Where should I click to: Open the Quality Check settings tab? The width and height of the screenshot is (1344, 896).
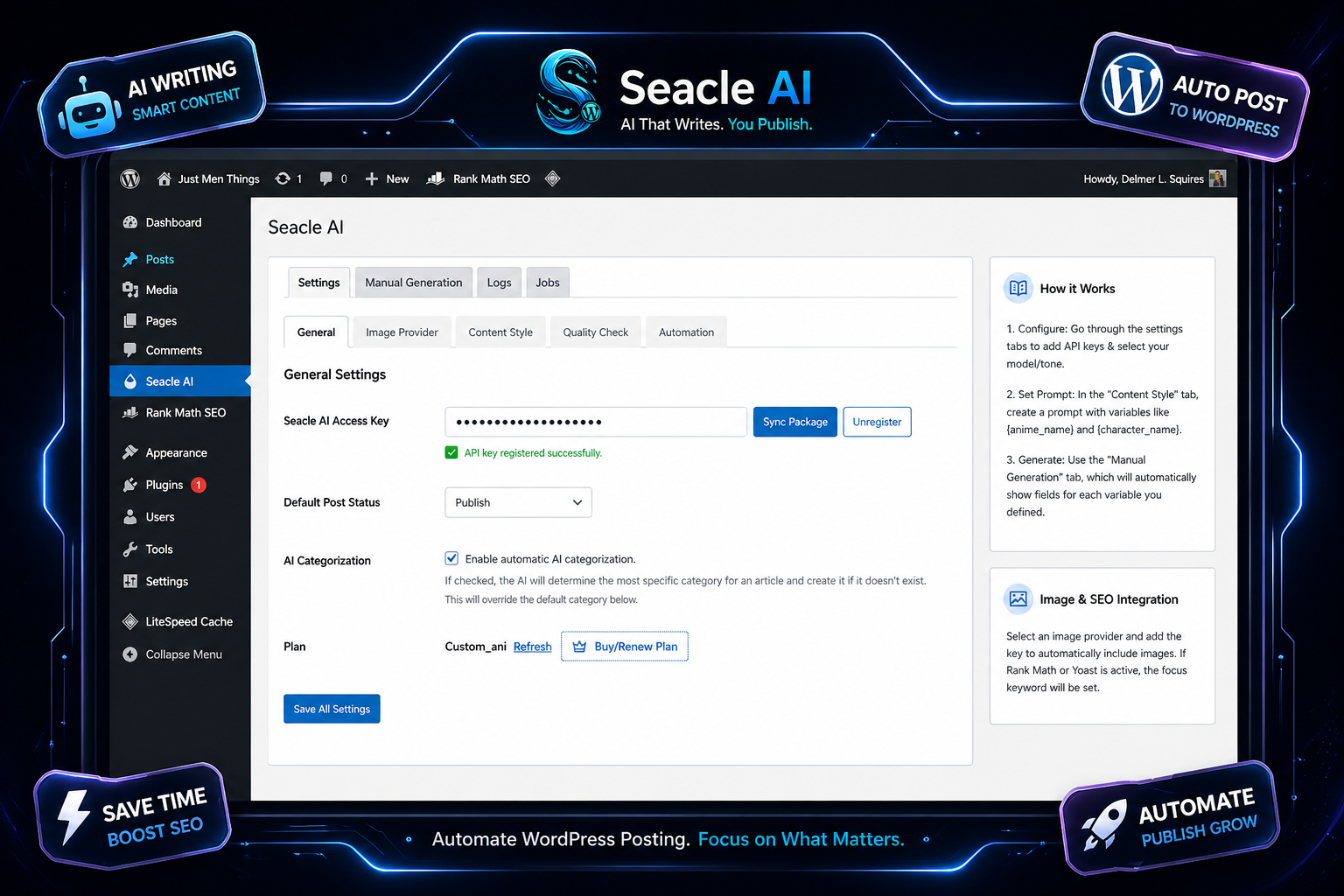pos(595,332)
